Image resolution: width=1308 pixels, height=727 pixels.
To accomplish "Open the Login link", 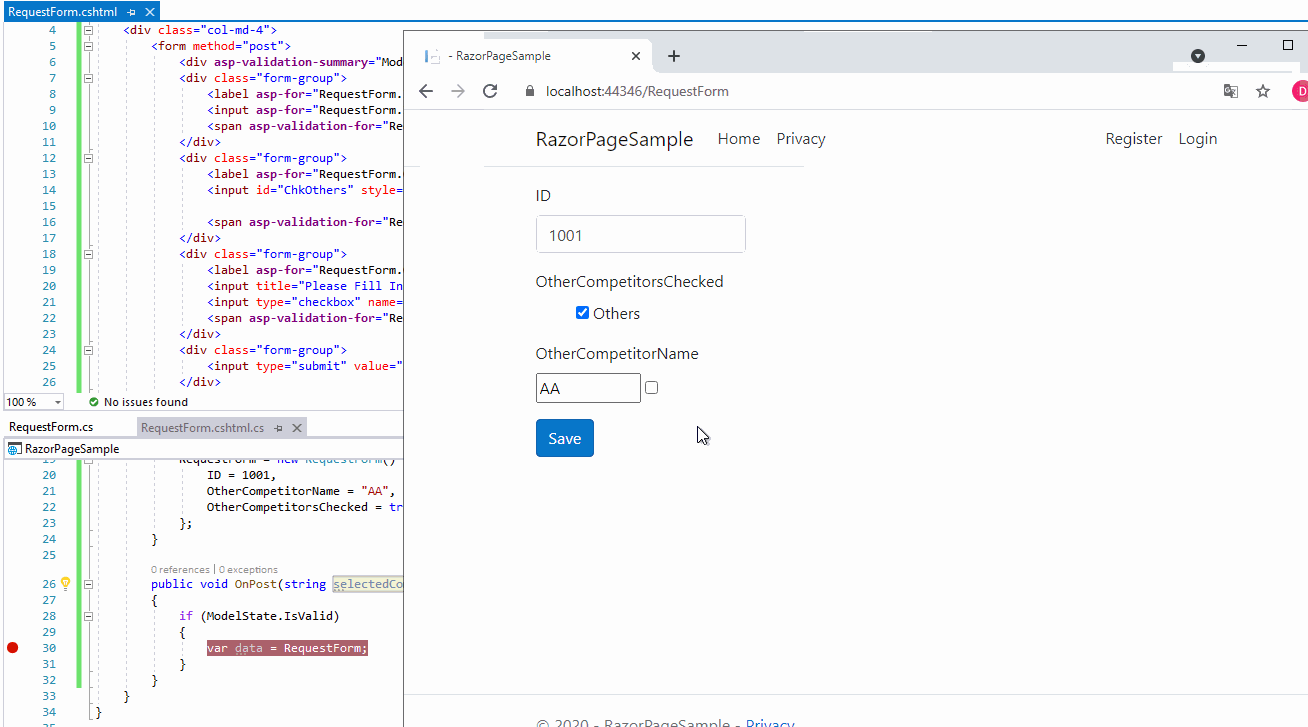I will point(1197,139).
